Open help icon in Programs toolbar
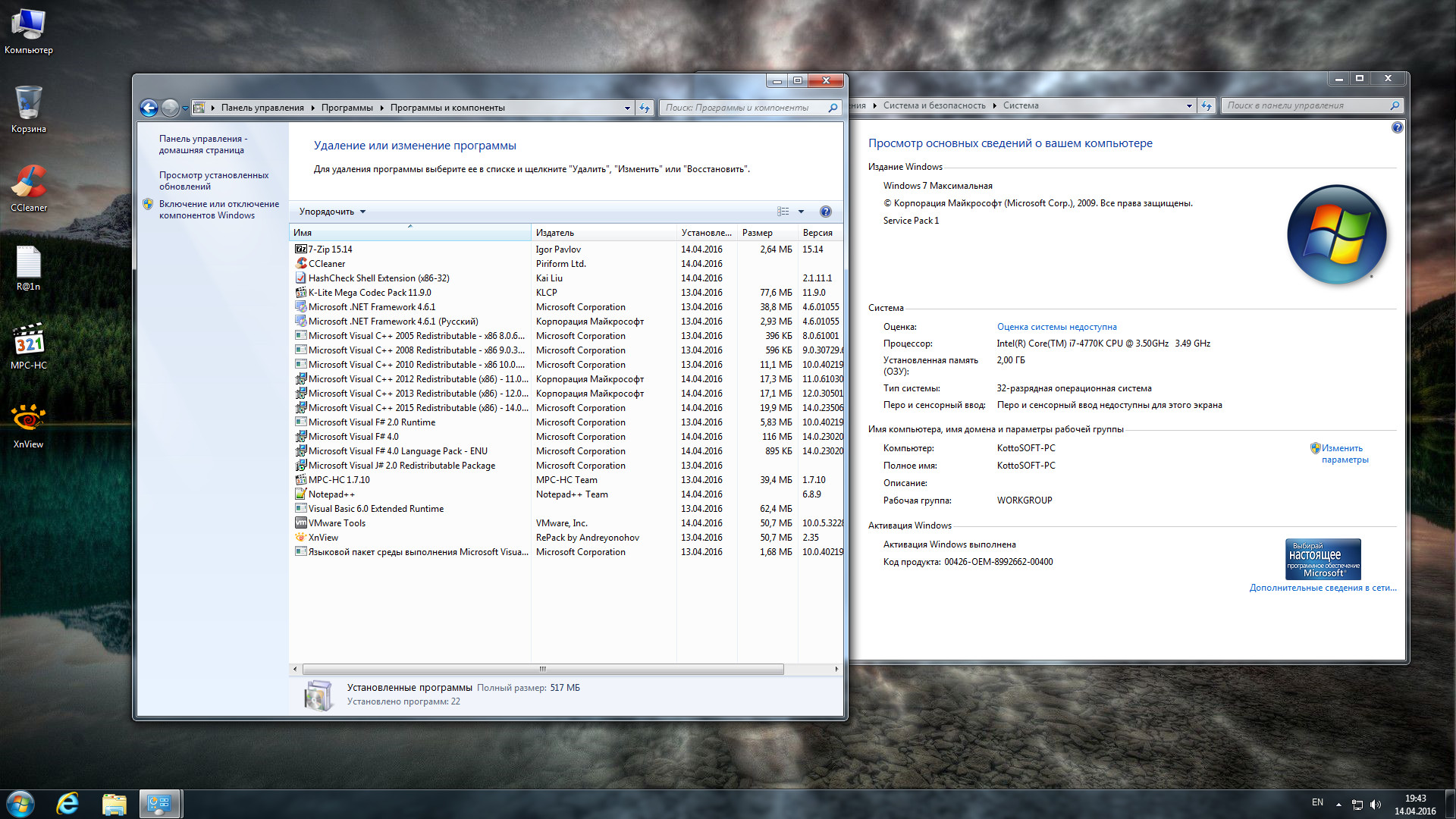The width and height of the screenshot is (1456, 819). pos(826,212)
